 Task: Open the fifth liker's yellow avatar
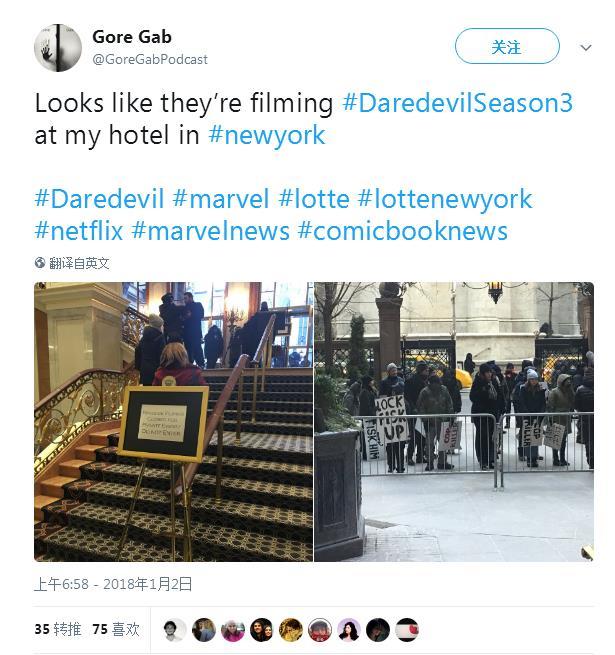pyautogui.click(x=291, y=630)
